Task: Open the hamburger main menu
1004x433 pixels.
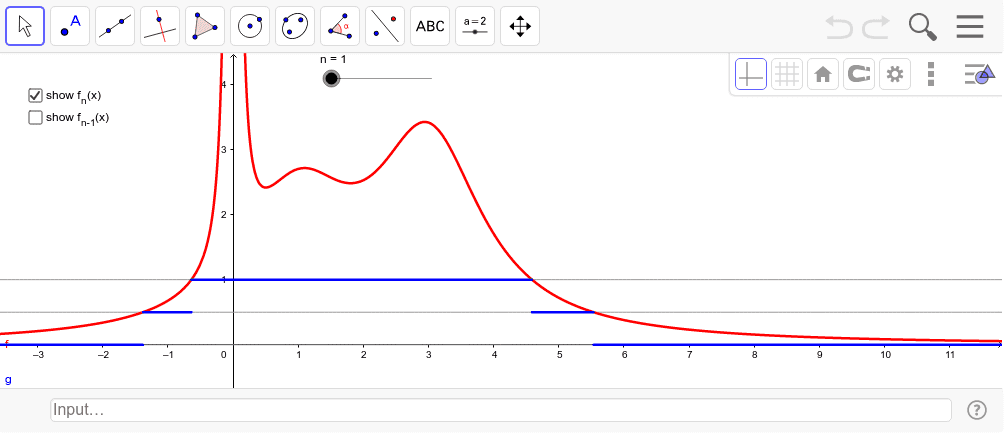Action: [x=970, y=27]
